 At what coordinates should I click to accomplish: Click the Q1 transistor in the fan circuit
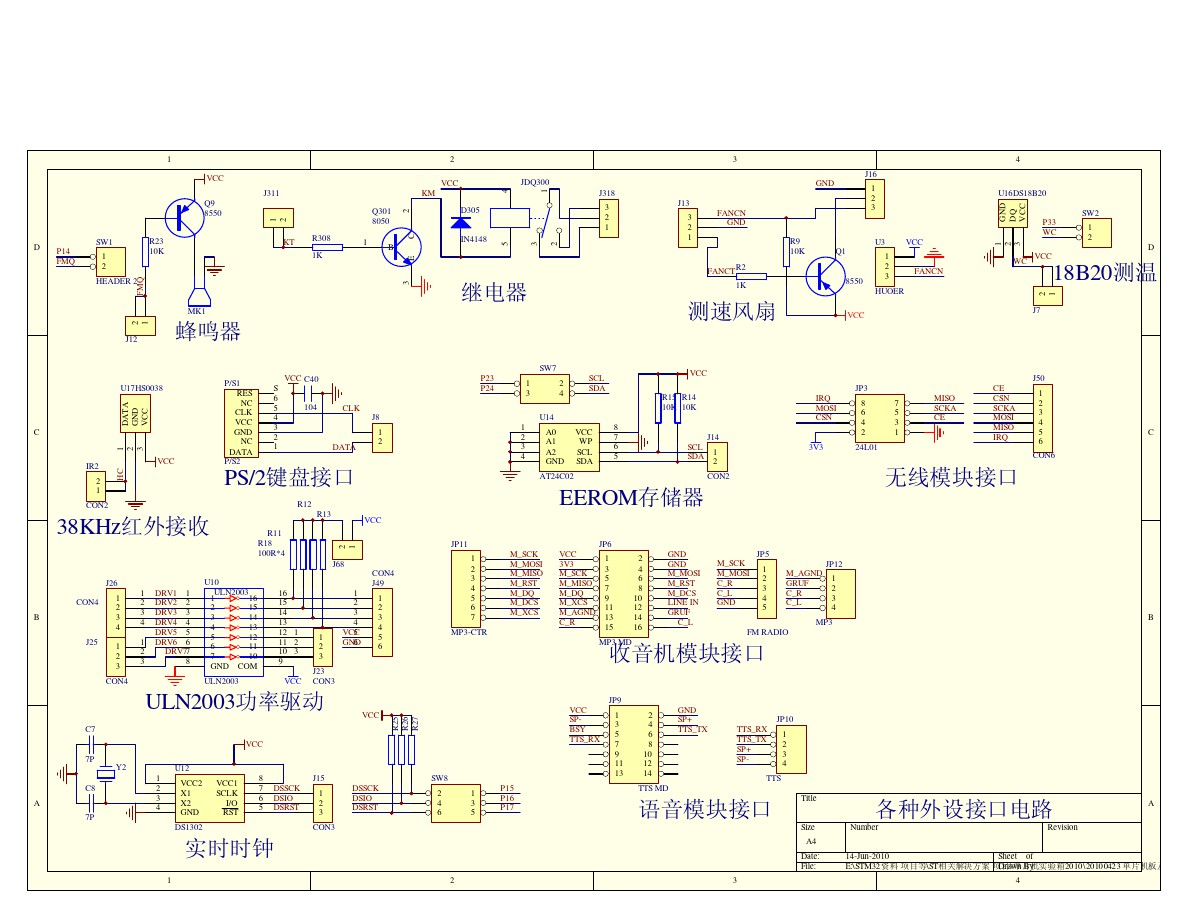[825, 276]
